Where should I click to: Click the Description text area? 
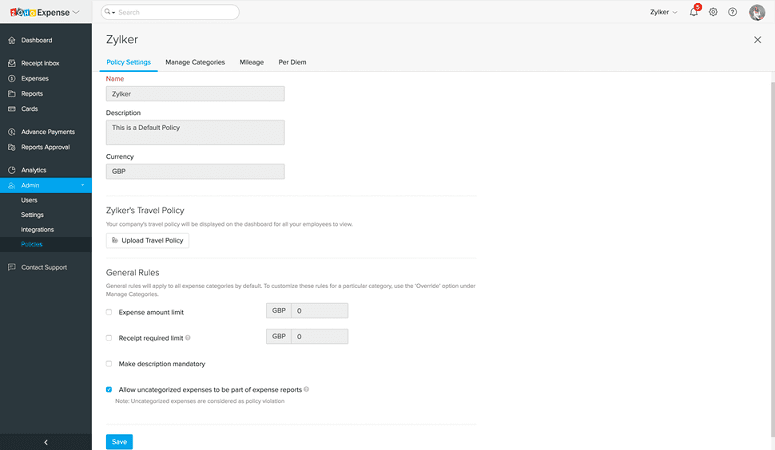coord(195,133)
